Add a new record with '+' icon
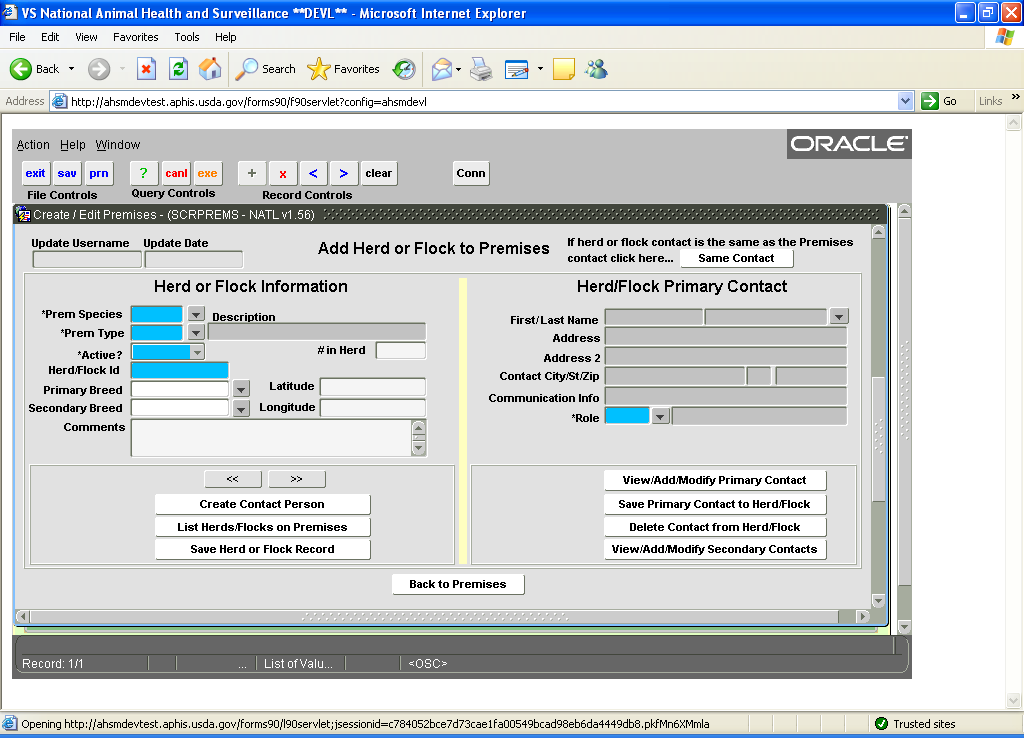Screen dimensions: 1024x738 coord(251,173)
